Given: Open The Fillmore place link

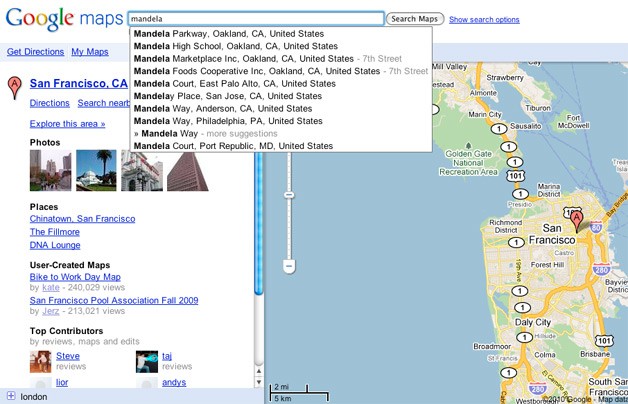Looking at the screenshot, I should 54,232.
